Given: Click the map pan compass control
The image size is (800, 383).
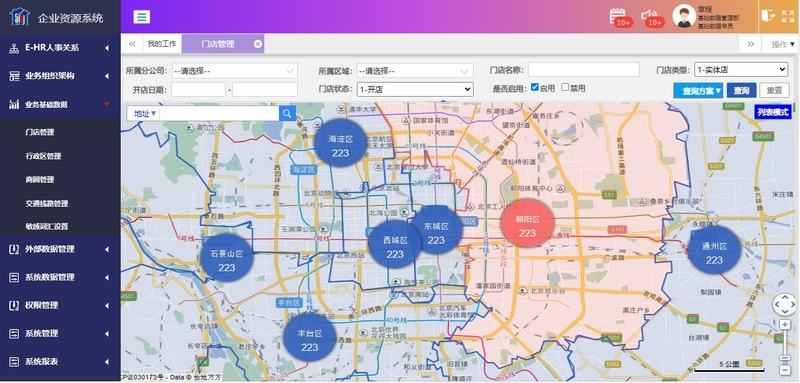Looking at the screenshot, I should tap(784, 304).
